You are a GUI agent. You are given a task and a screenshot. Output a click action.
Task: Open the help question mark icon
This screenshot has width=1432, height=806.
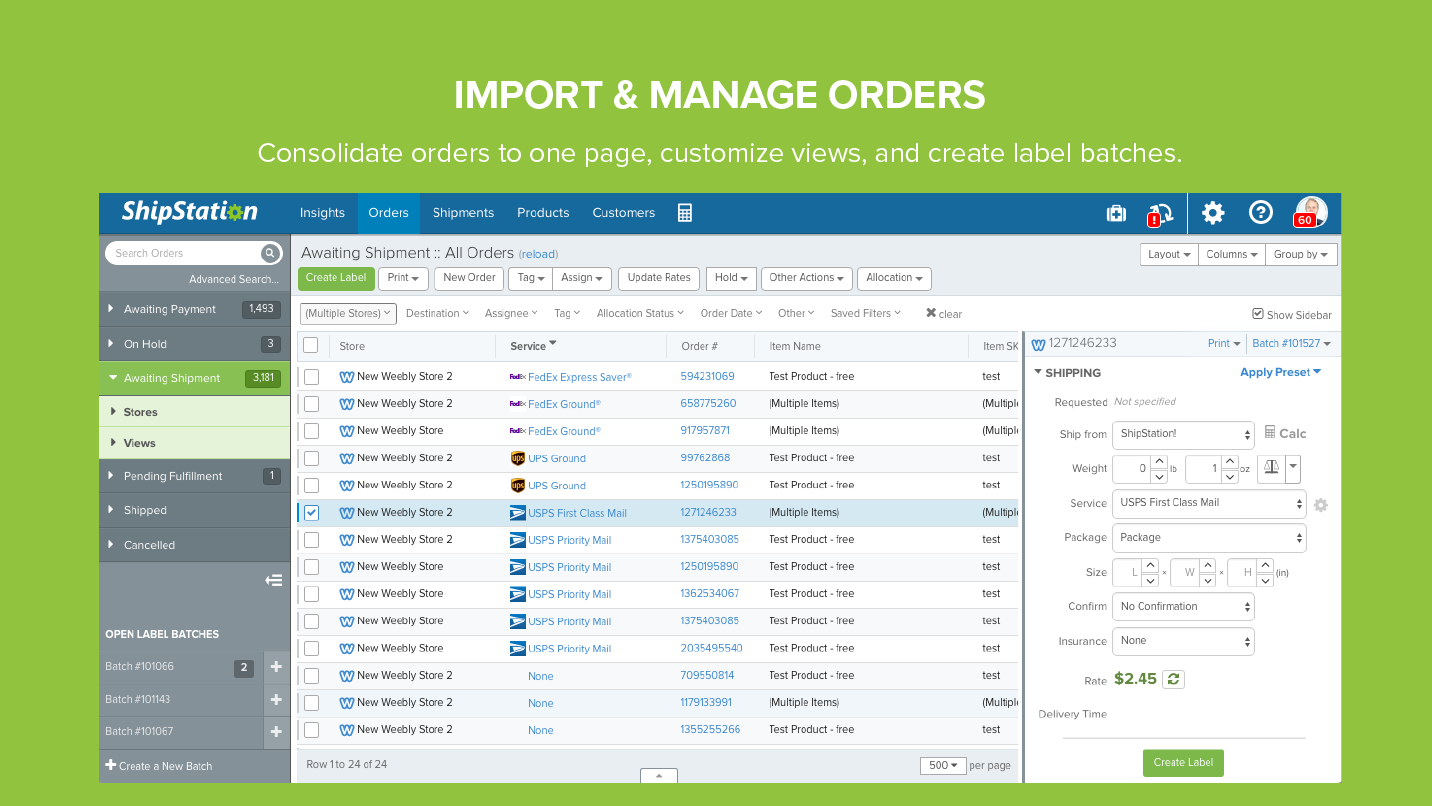[x=1261, y=212]
